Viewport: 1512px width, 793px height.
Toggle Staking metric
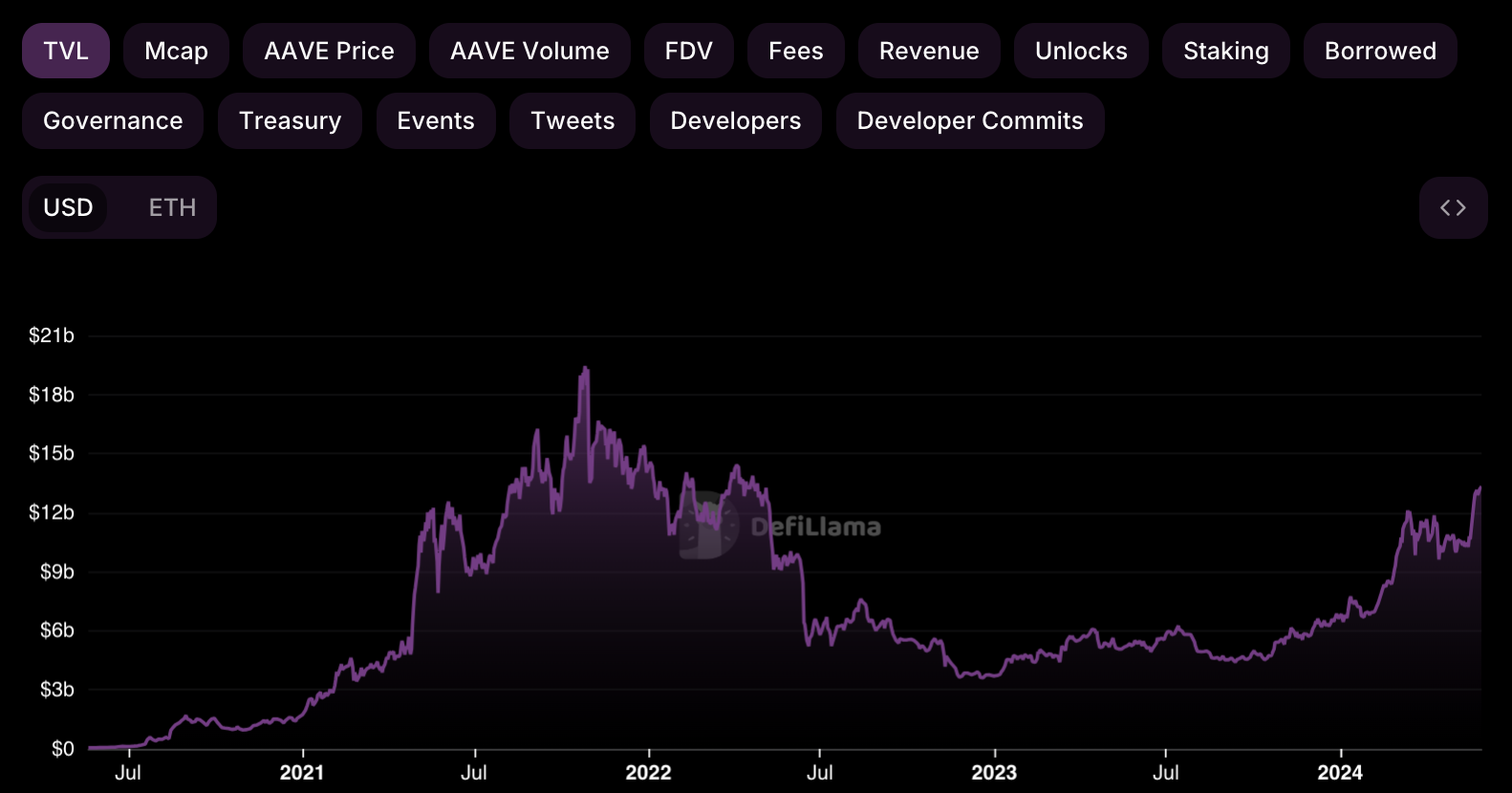[1225, 51]
